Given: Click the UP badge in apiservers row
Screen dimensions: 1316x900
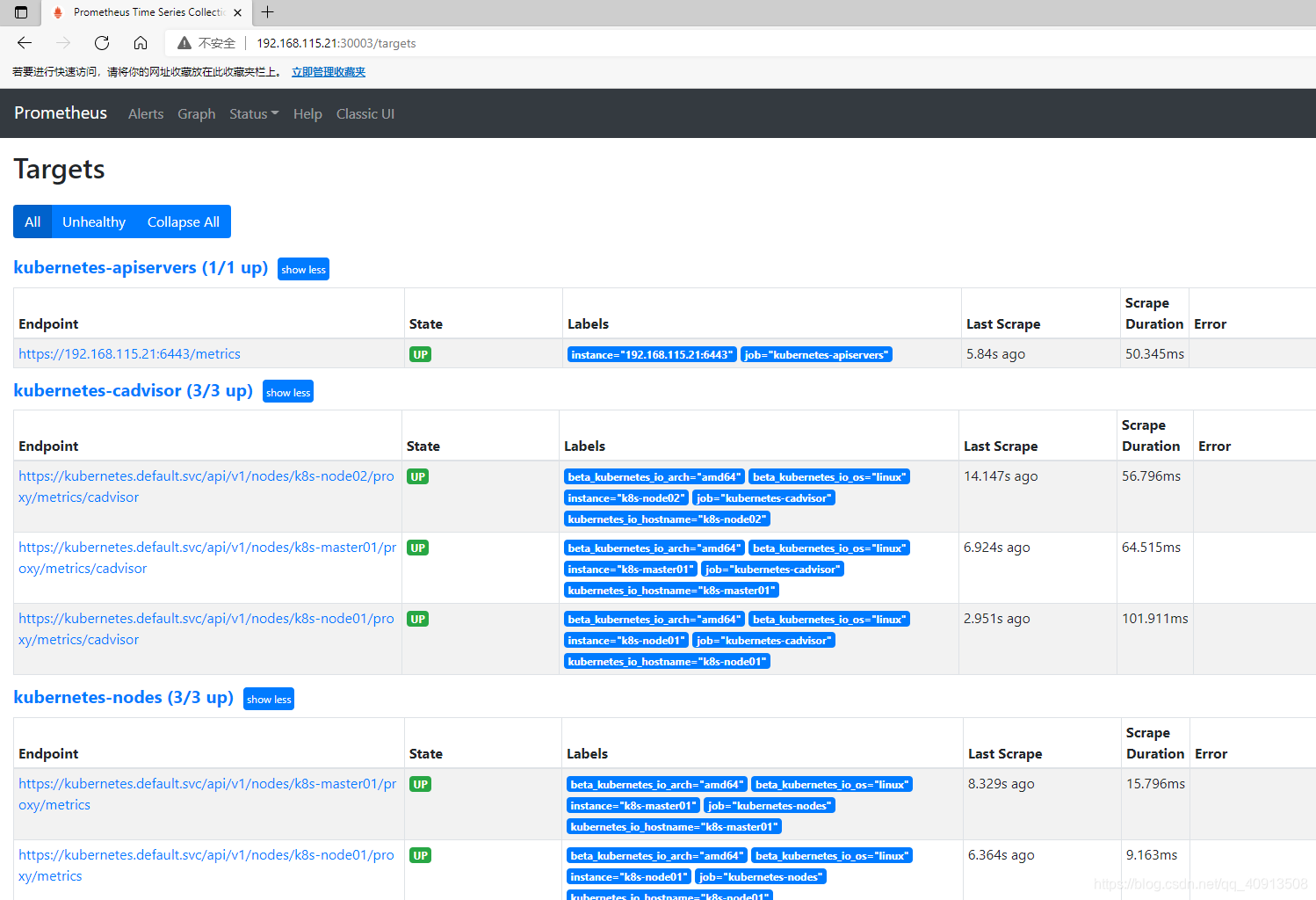Looking at the screenshot, I should click(420, 354).
